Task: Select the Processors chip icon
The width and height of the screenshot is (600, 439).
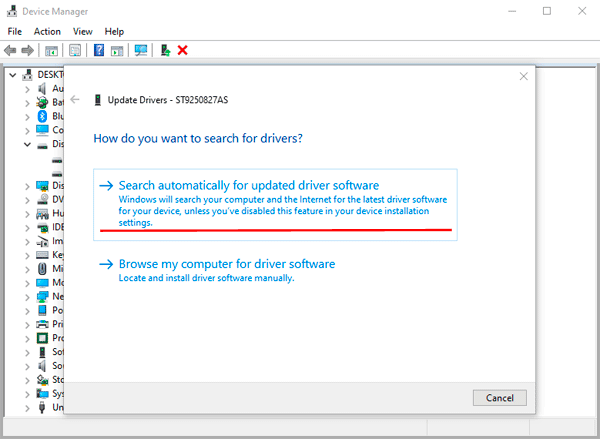Action: tap(42, 338)
